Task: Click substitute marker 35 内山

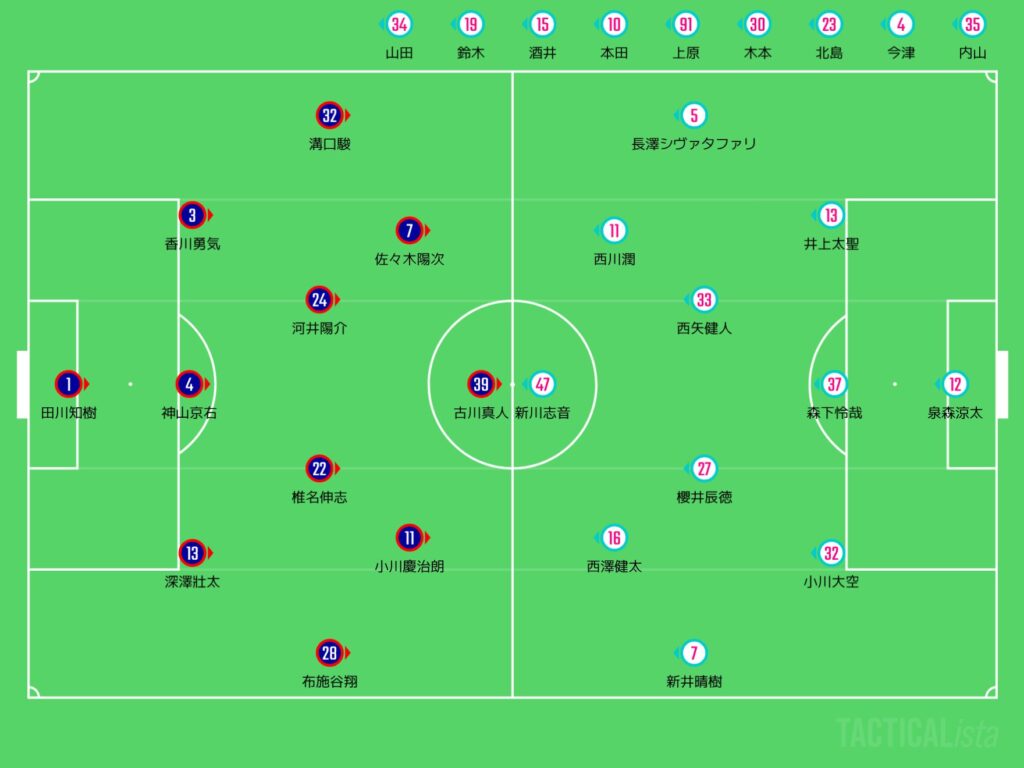Action: point(971,25)
